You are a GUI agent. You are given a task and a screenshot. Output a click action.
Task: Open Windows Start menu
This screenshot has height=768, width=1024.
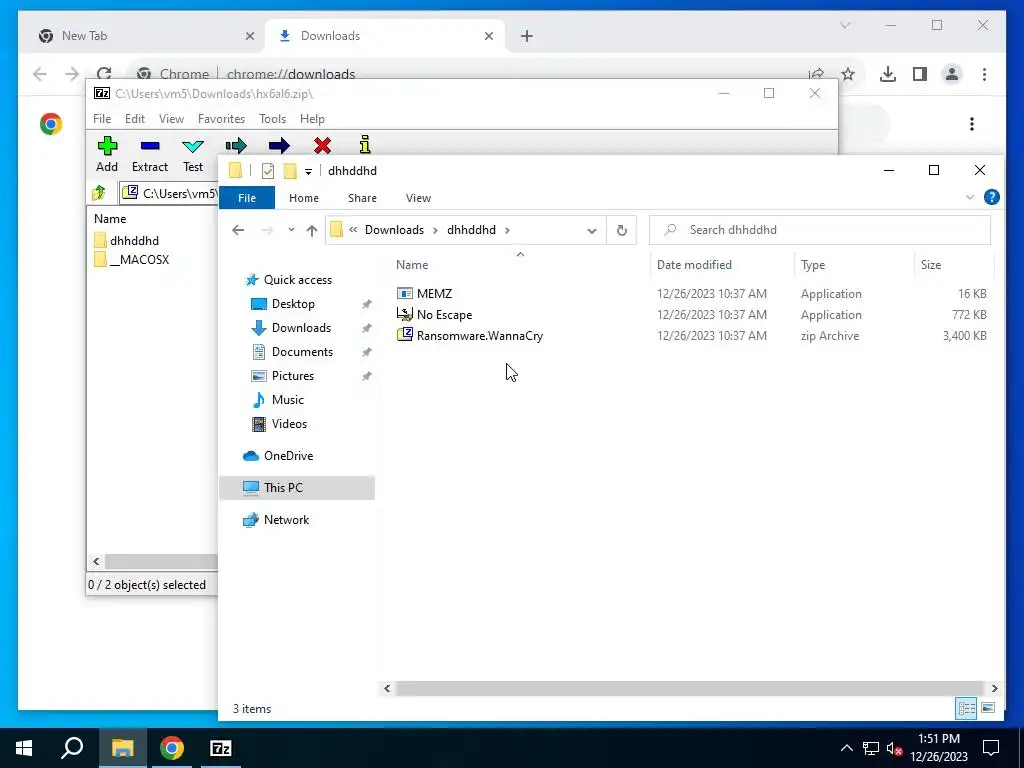(24, 748)
